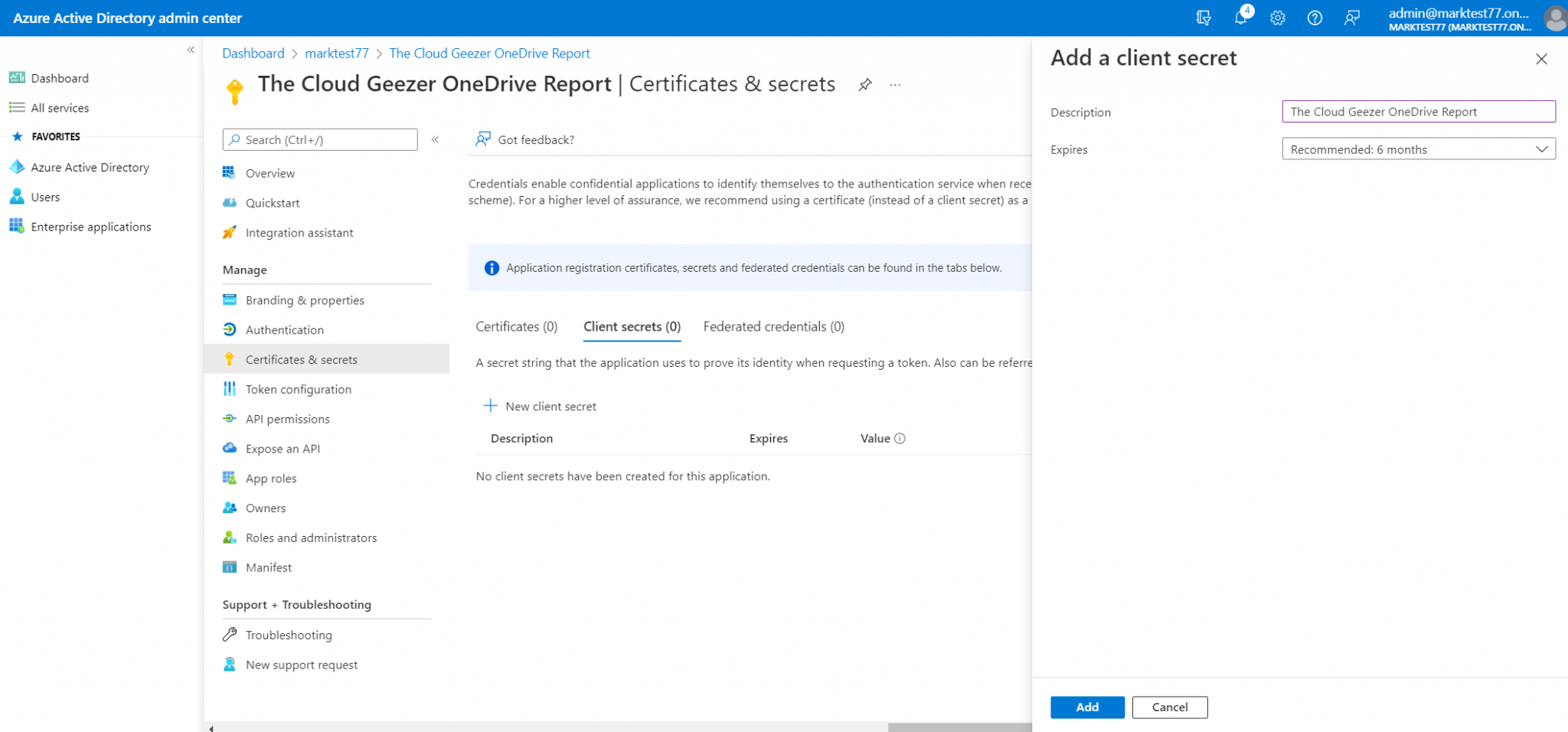
Task: Collapse the app menu with double chevron
Action: (435, 139)
